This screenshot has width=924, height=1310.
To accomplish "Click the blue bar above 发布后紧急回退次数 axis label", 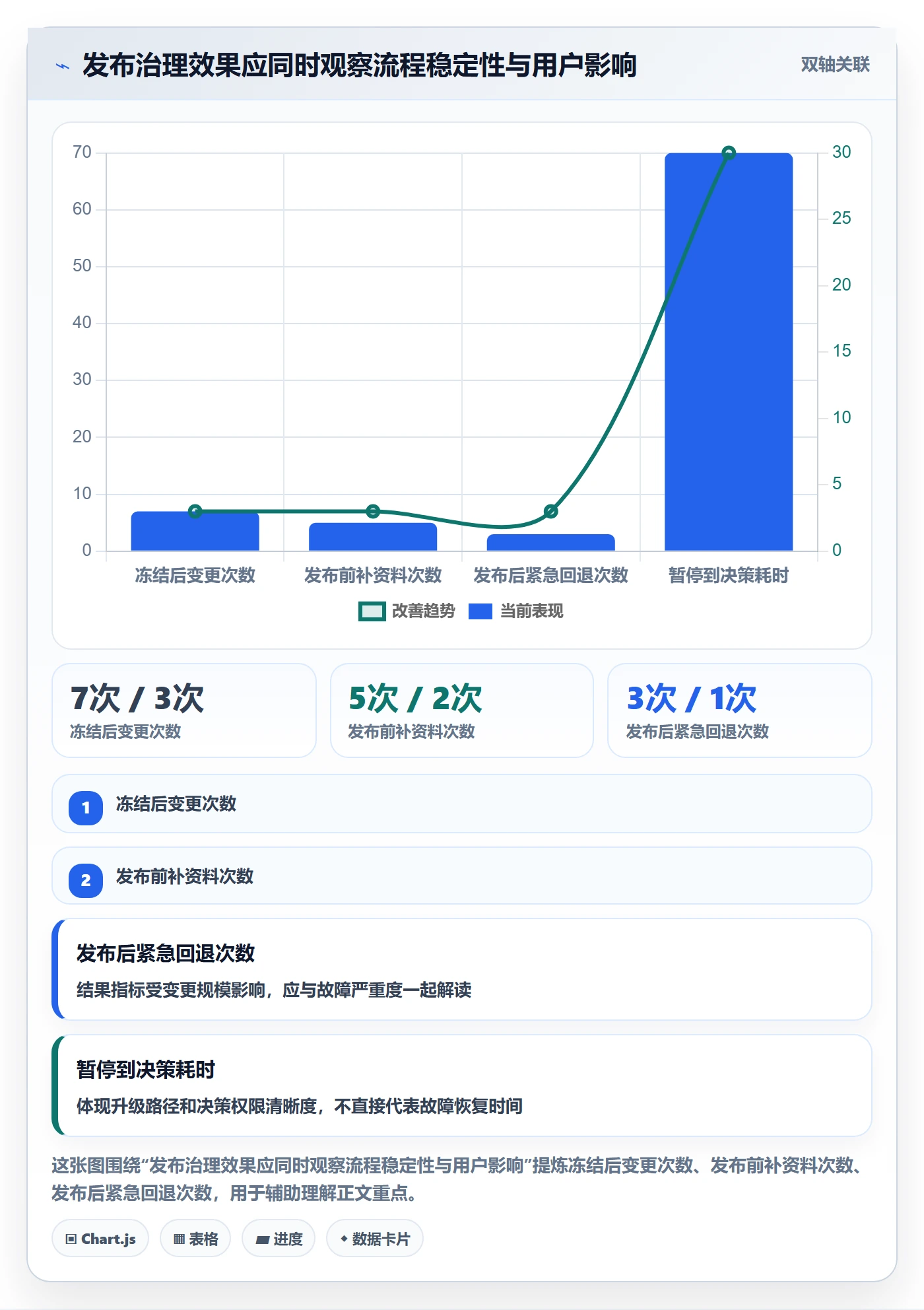I will [551, 543].
